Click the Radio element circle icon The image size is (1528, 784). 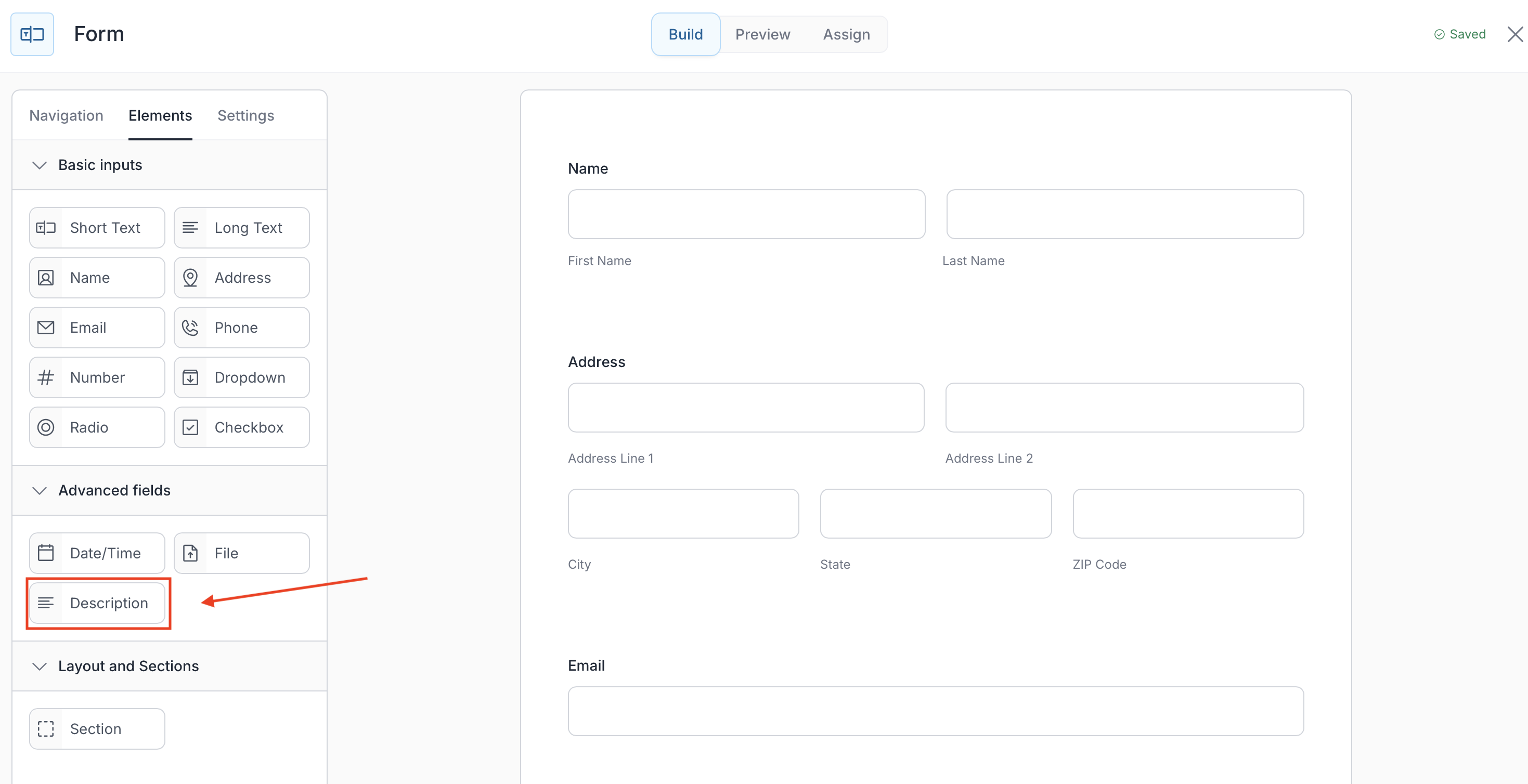[x=46, y=427]
